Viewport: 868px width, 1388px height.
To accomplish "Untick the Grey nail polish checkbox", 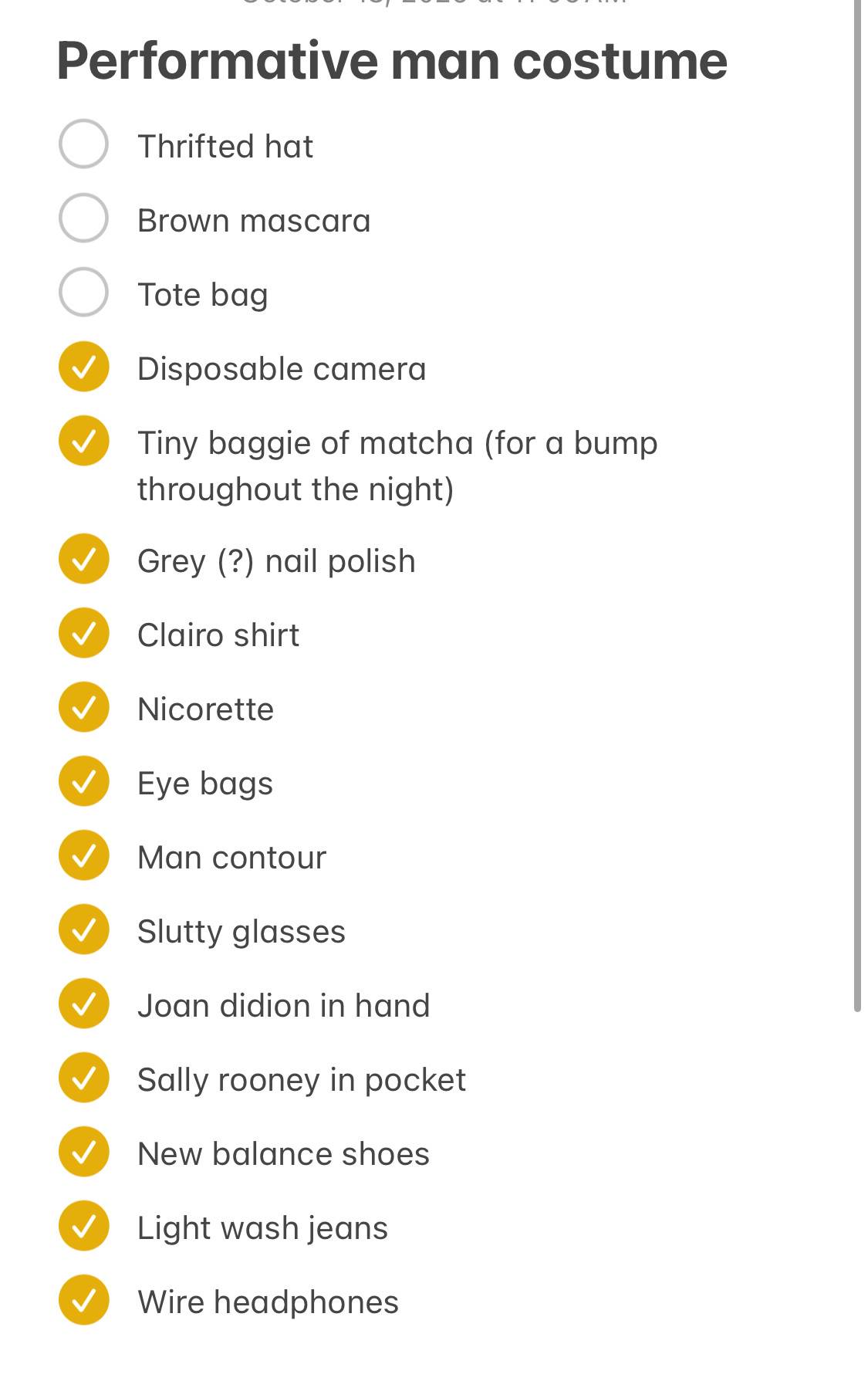I will pos(83,559).
